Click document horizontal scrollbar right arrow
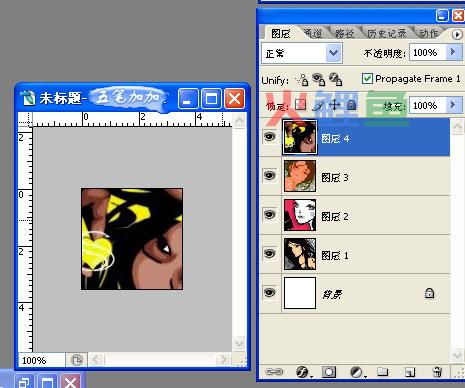 point(222,360)
